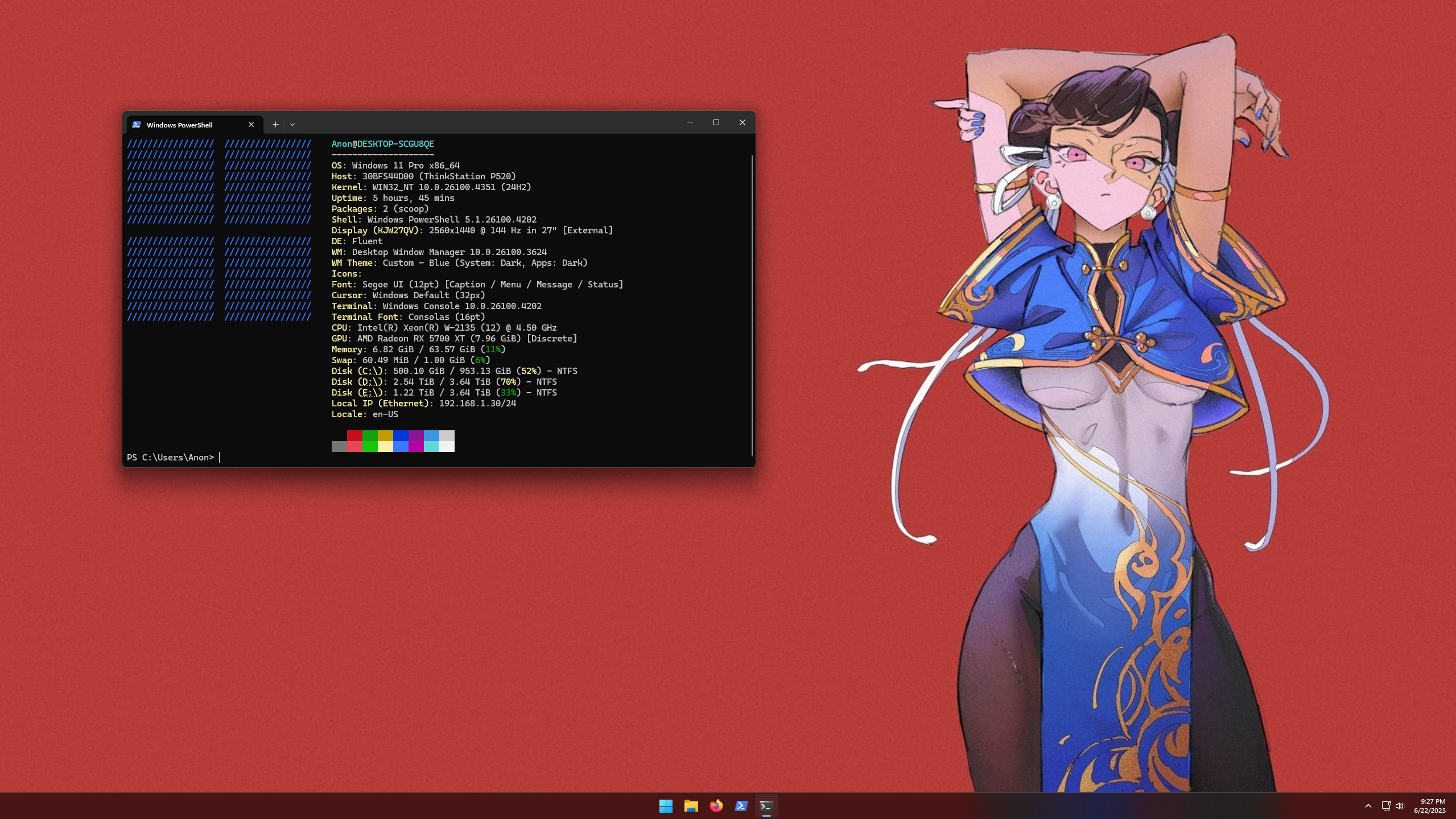Click the 'WM: Desktop Window Manager' line
Screen dimensions: 1456x819
[x=439, y=252]
